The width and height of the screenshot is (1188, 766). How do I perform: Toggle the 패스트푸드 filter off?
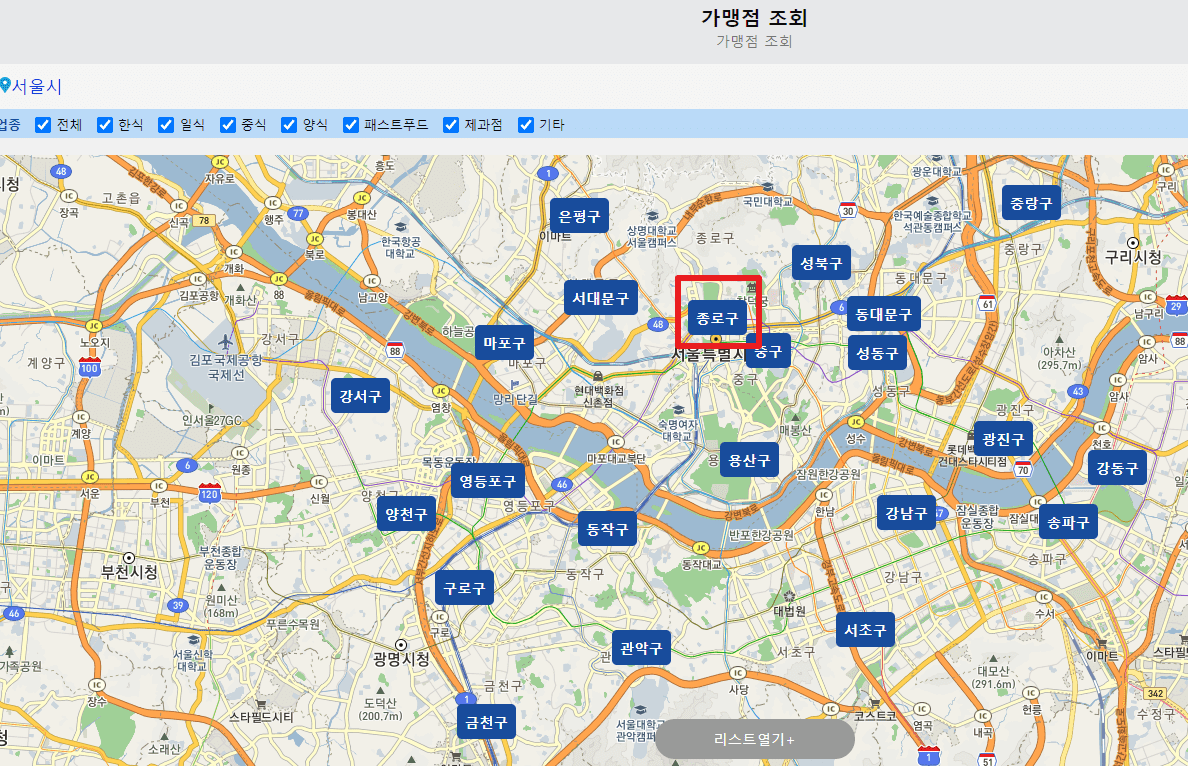350,124
